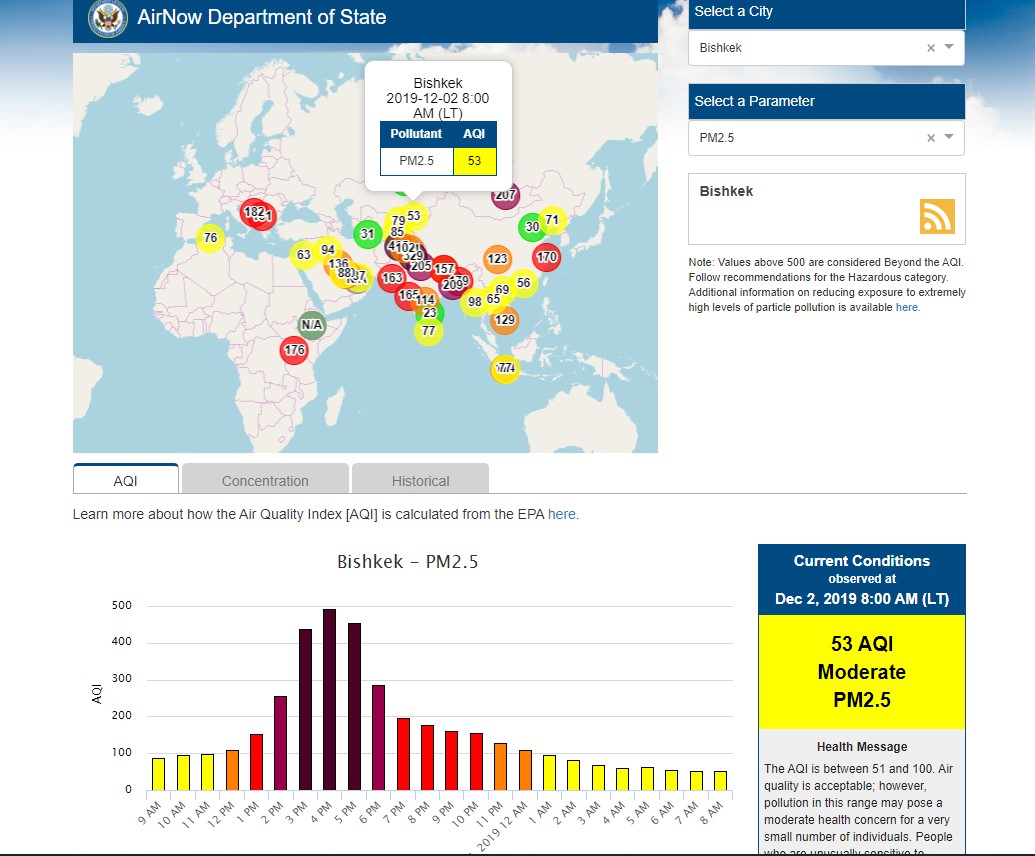Image resolution: width=1035 pixels, height=856 pixels.
Task: Click the Department of State seal logo
Action: pos(108,18)
